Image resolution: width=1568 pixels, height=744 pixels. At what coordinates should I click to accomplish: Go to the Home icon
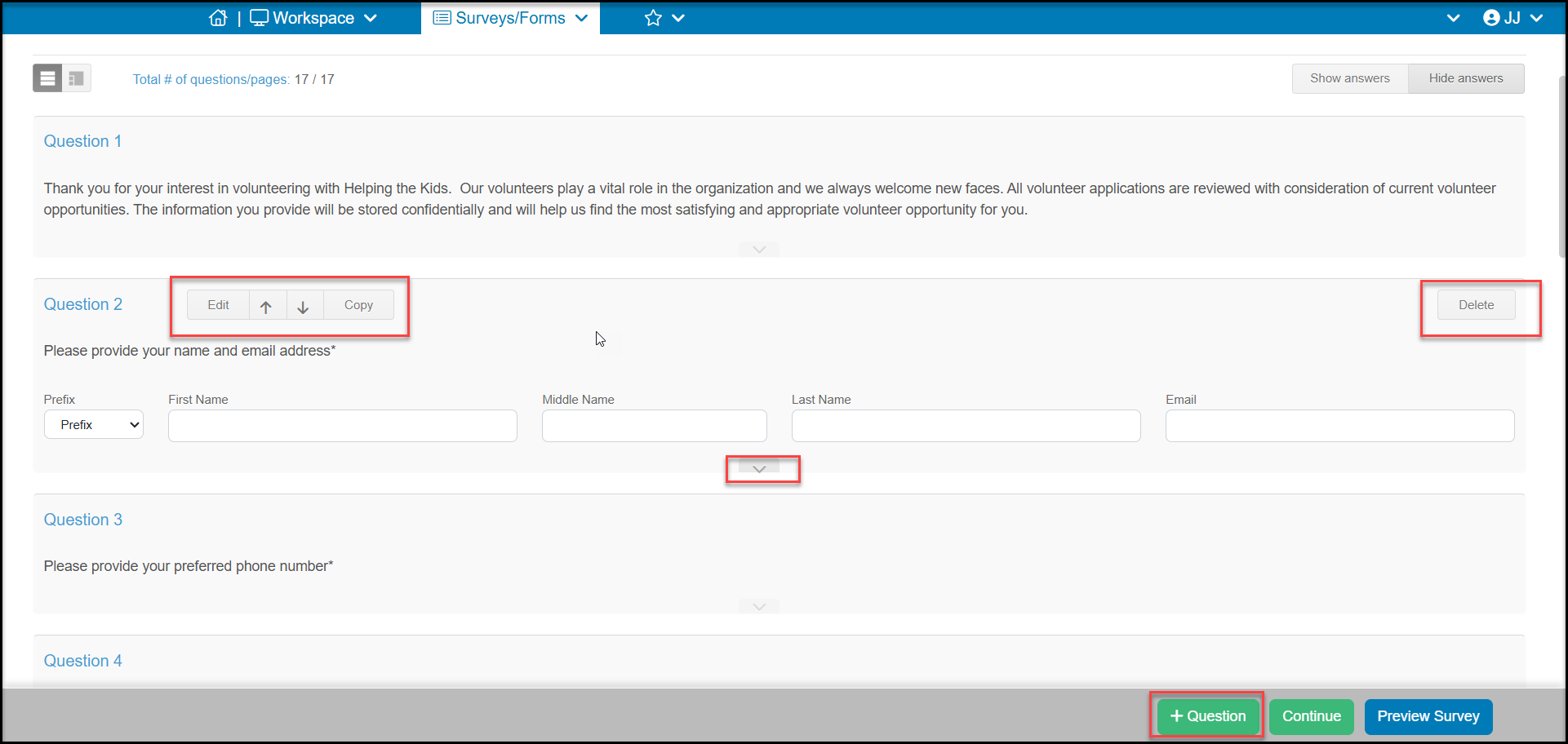(x=218, y=18)
